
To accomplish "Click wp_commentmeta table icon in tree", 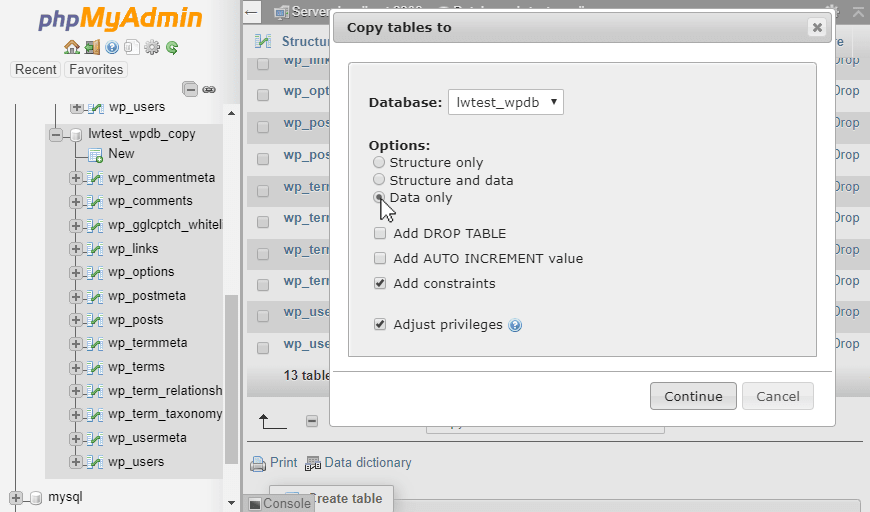I will [95, 178].
